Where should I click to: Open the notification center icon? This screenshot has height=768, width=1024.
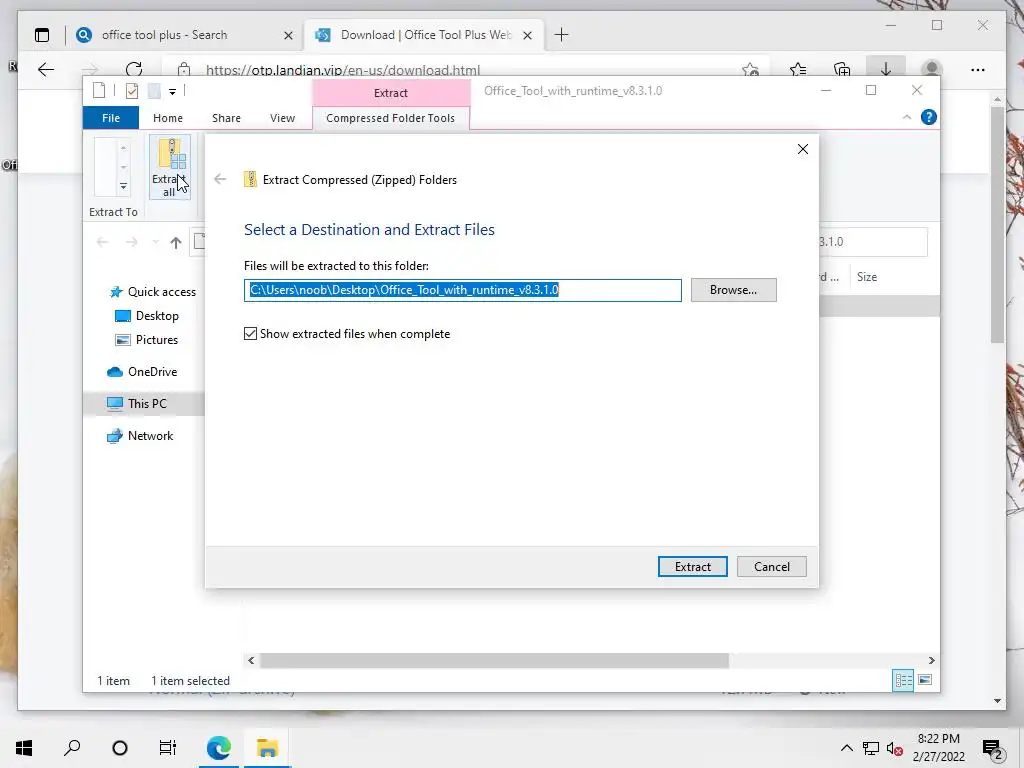(993, 749)
